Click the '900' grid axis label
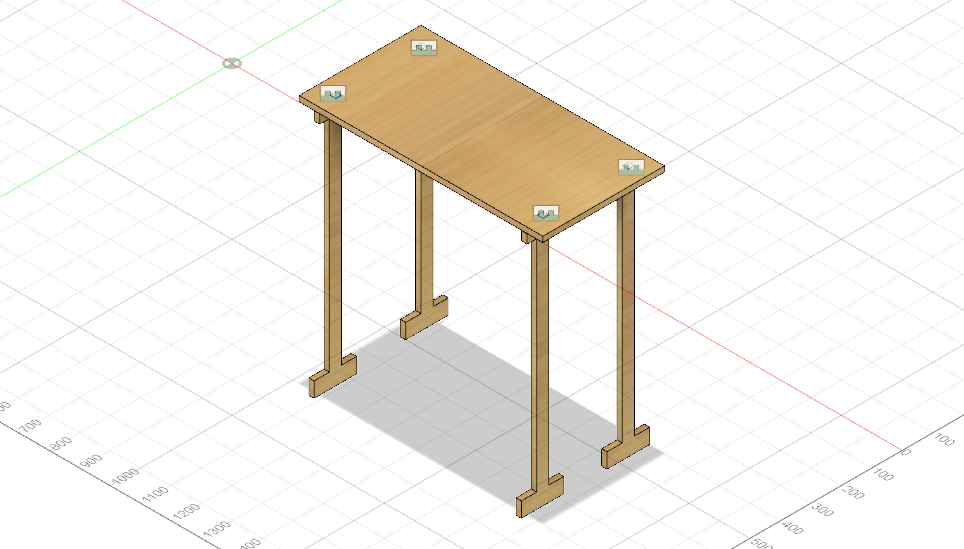 click(91, 460)
